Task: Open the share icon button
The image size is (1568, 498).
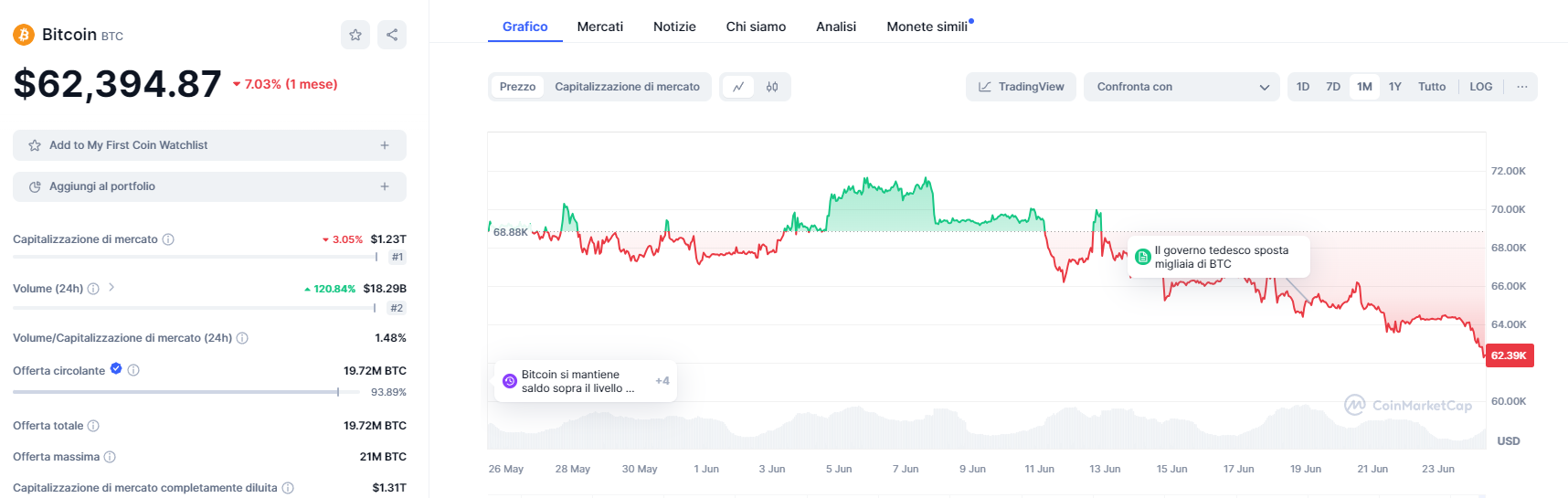Action: [392, 35]
